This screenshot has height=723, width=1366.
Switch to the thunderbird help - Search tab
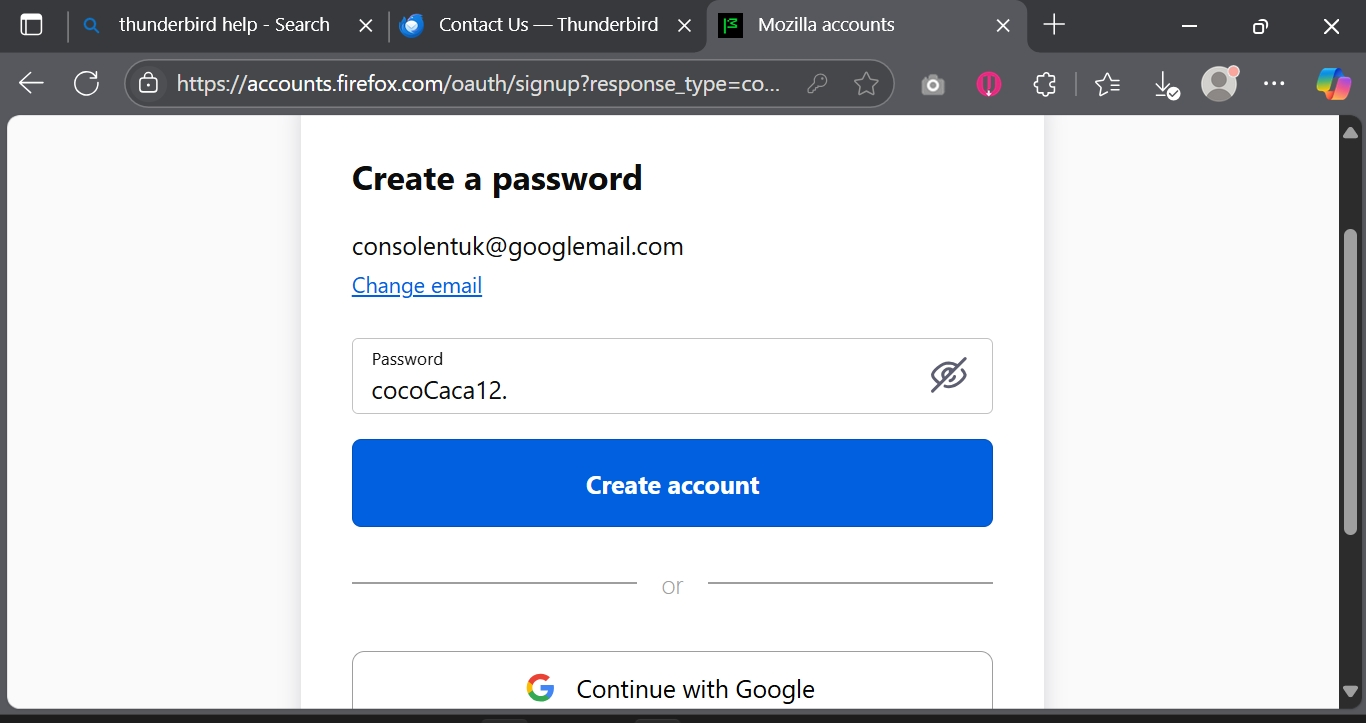(224, 25)
